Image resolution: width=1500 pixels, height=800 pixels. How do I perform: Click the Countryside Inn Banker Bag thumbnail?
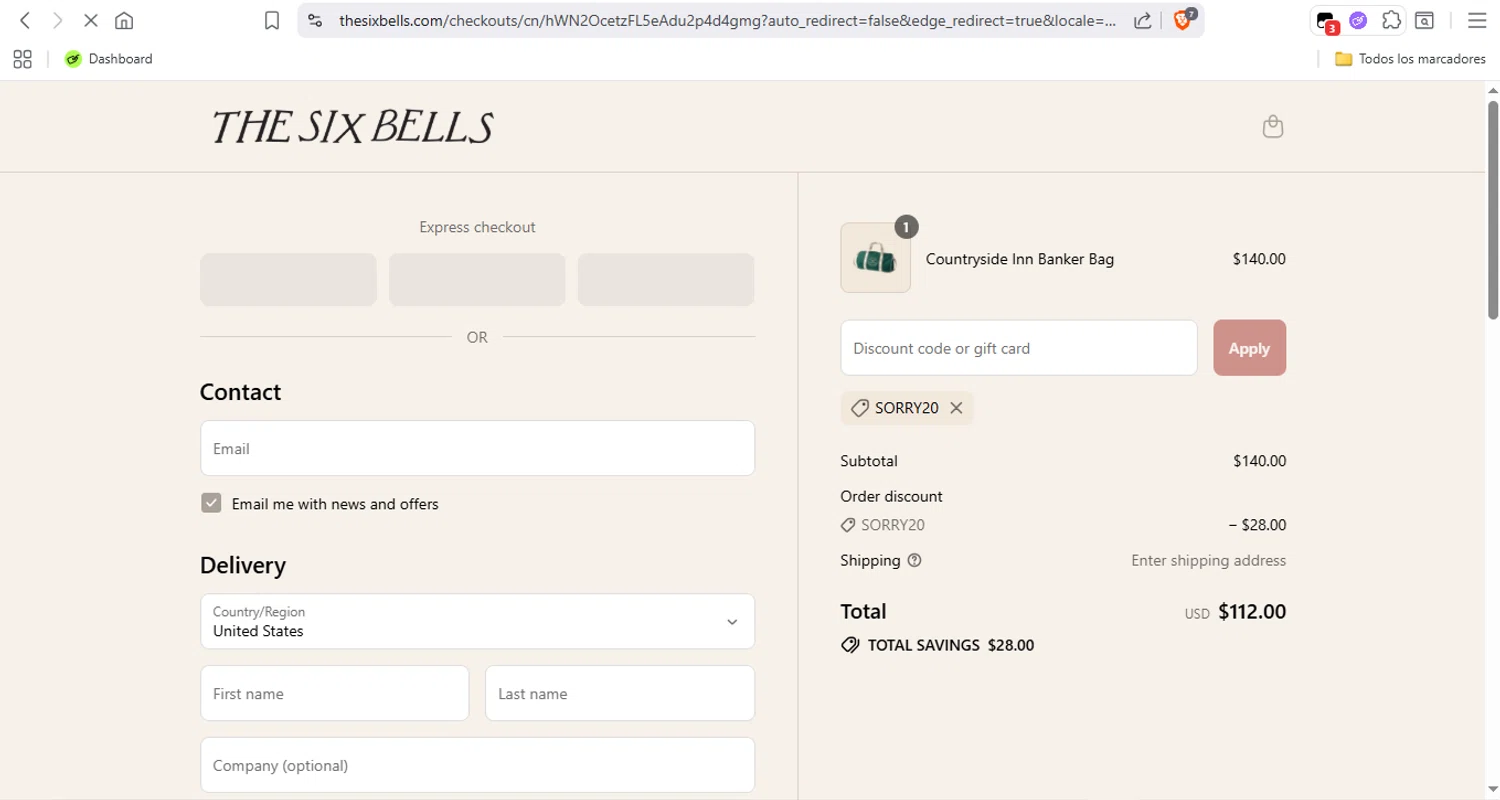[x=875, y=258]
